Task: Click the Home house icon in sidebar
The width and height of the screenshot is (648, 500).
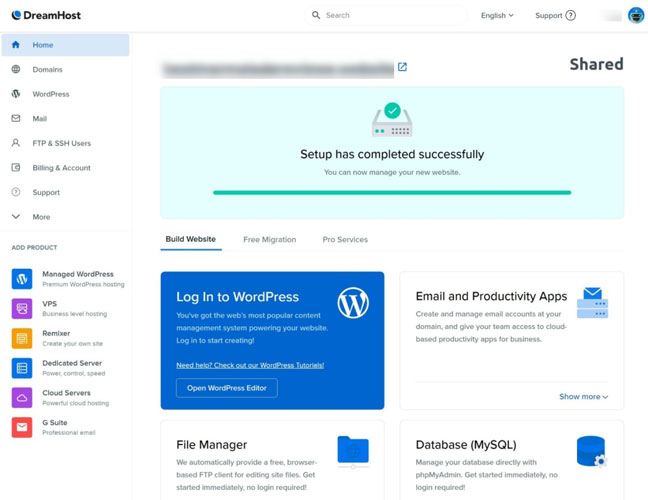Action: pyautogui.click(x=16, y=45)
